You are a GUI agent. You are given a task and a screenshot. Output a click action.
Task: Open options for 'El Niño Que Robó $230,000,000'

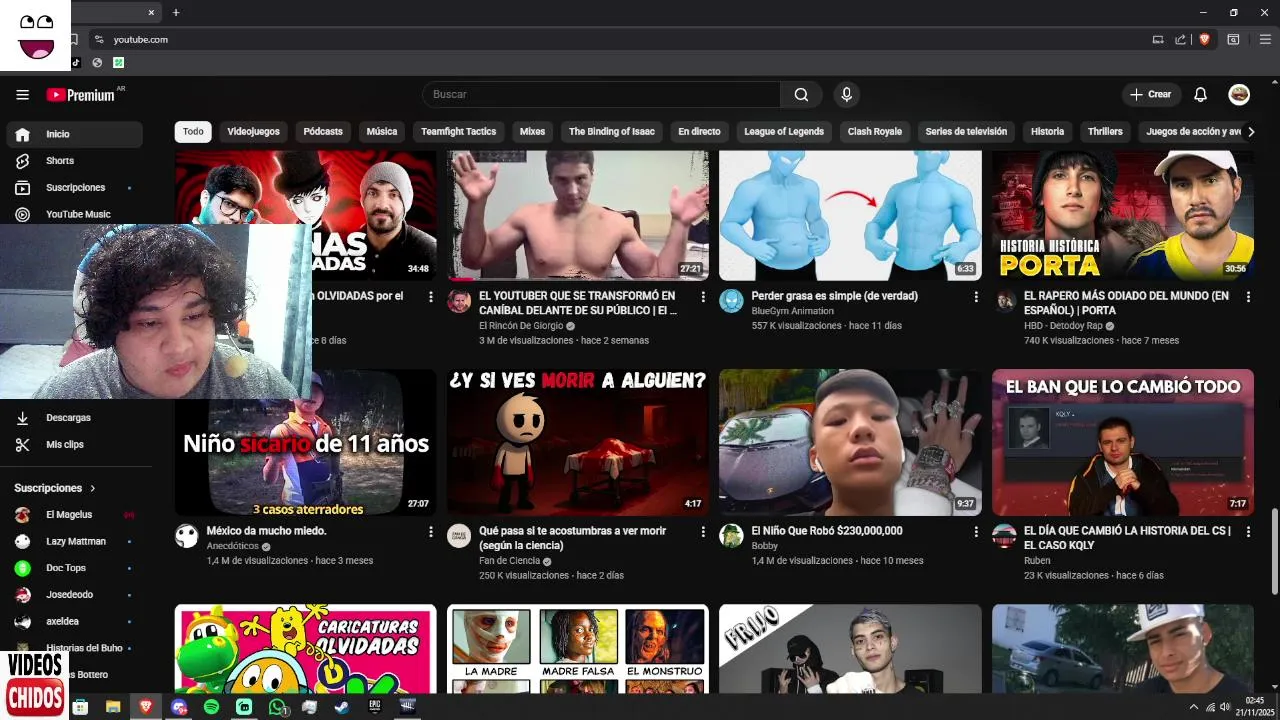click(x=976, y=532)
